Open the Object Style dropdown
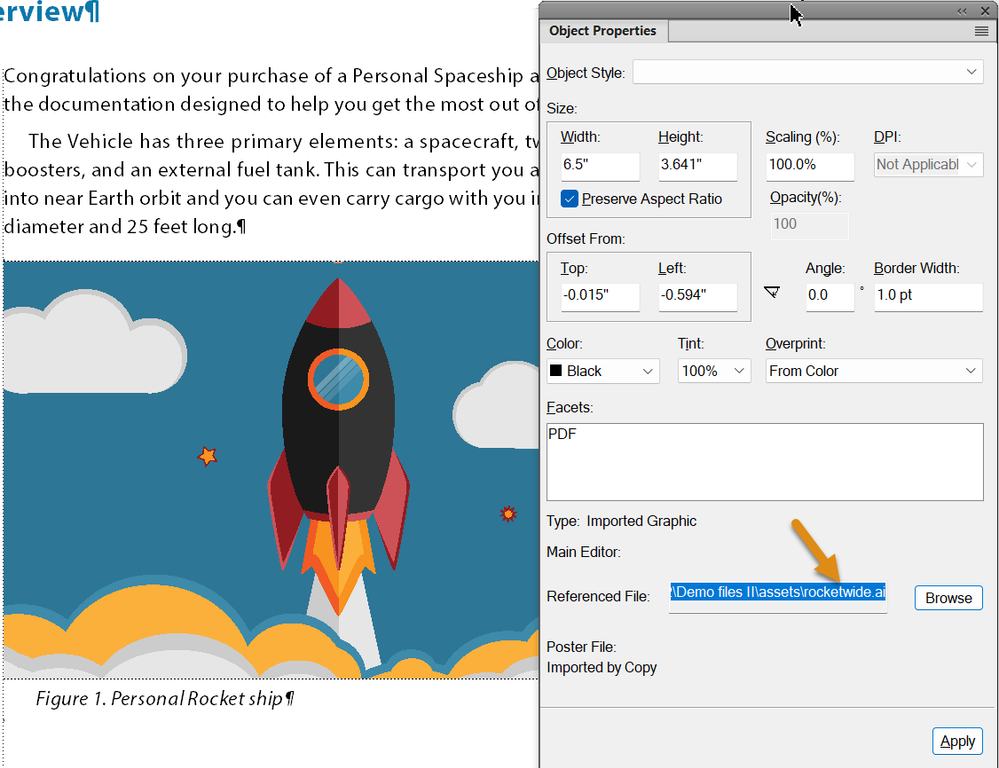Viewport: 999px width, 768px height. [x=808, y=72]
